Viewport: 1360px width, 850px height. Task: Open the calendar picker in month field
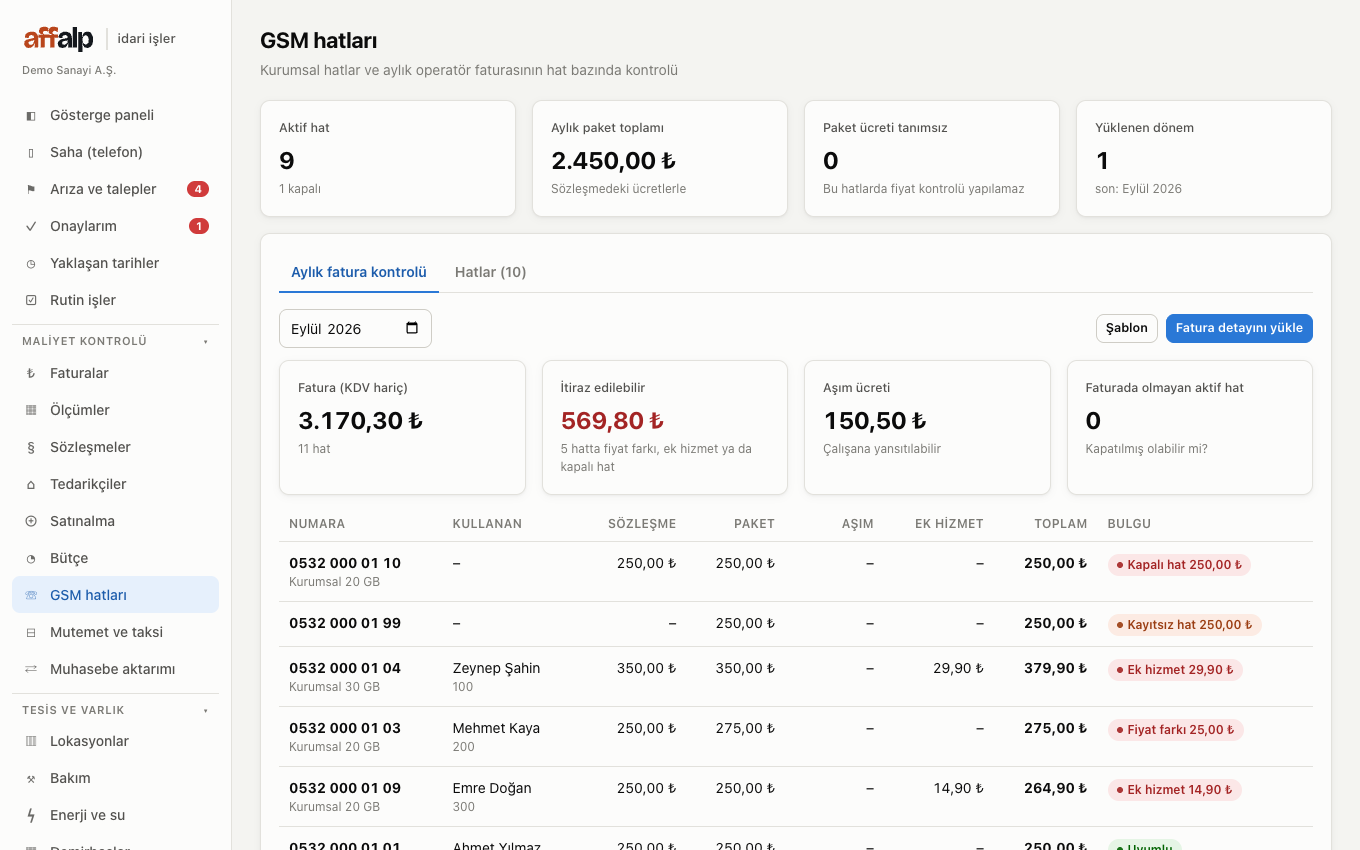(x=412, y=328)
